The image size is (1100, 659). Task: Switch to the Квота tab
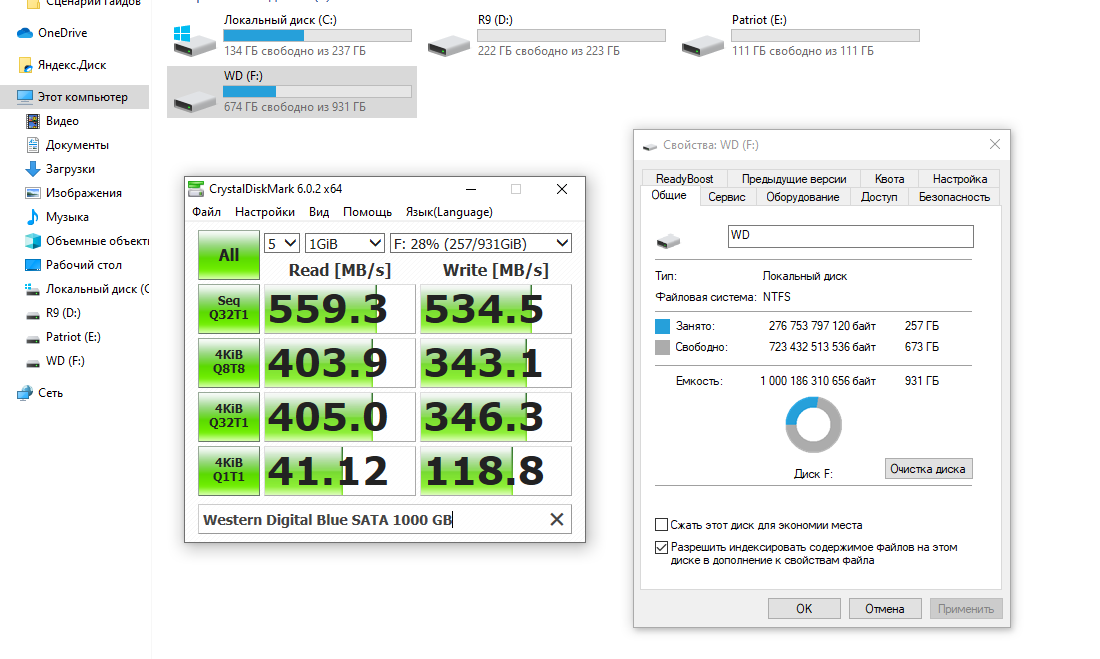pyautogui.click(x=890, y=179)
